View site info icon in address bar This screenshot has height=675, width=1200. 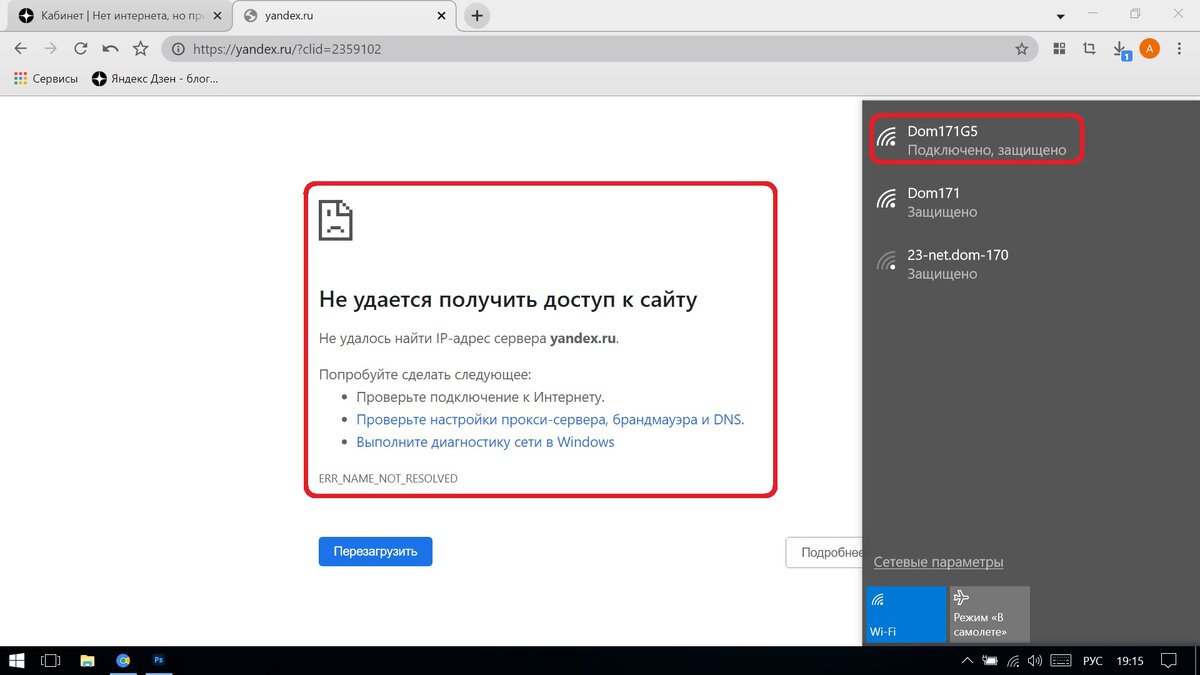pyautogui.click(x=178, y=48)
